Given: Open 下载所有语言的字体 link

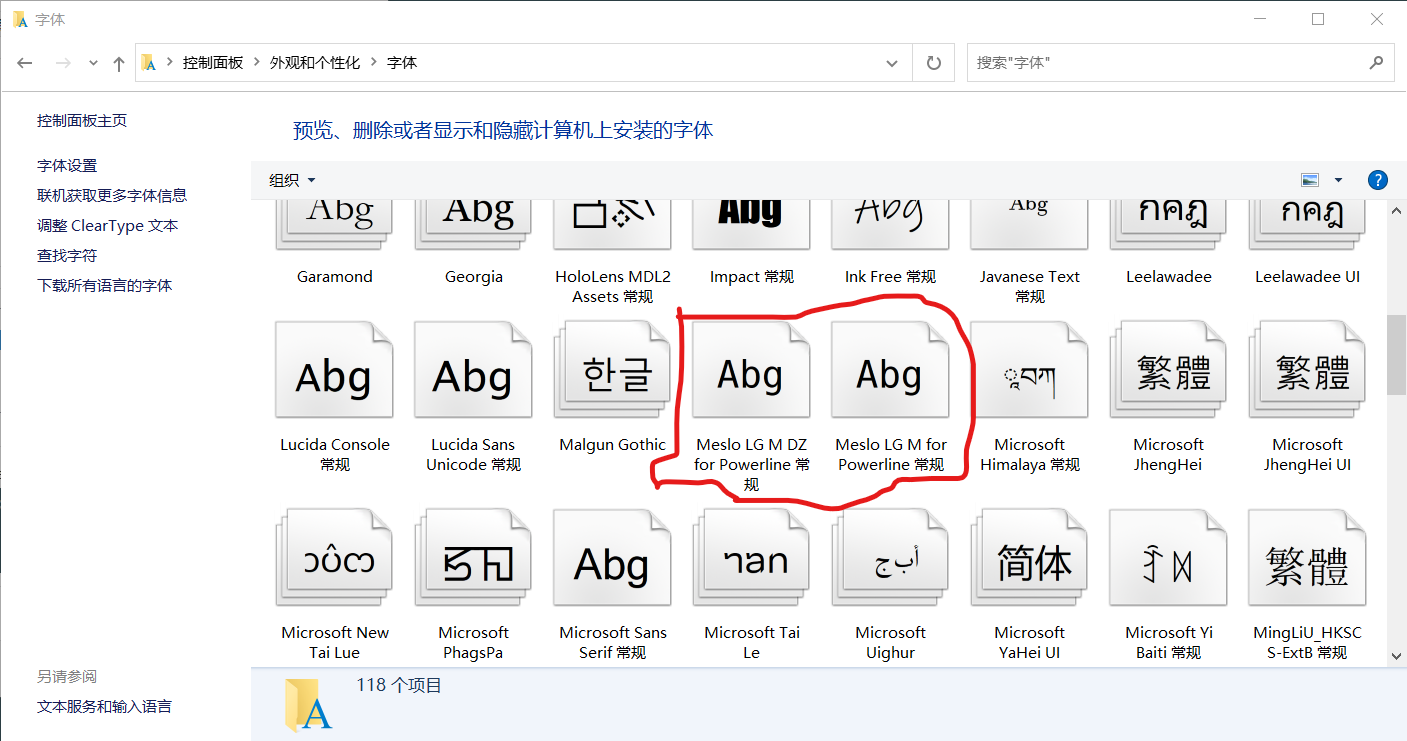Looking at the screenshot, I should [x=105, y=285].
